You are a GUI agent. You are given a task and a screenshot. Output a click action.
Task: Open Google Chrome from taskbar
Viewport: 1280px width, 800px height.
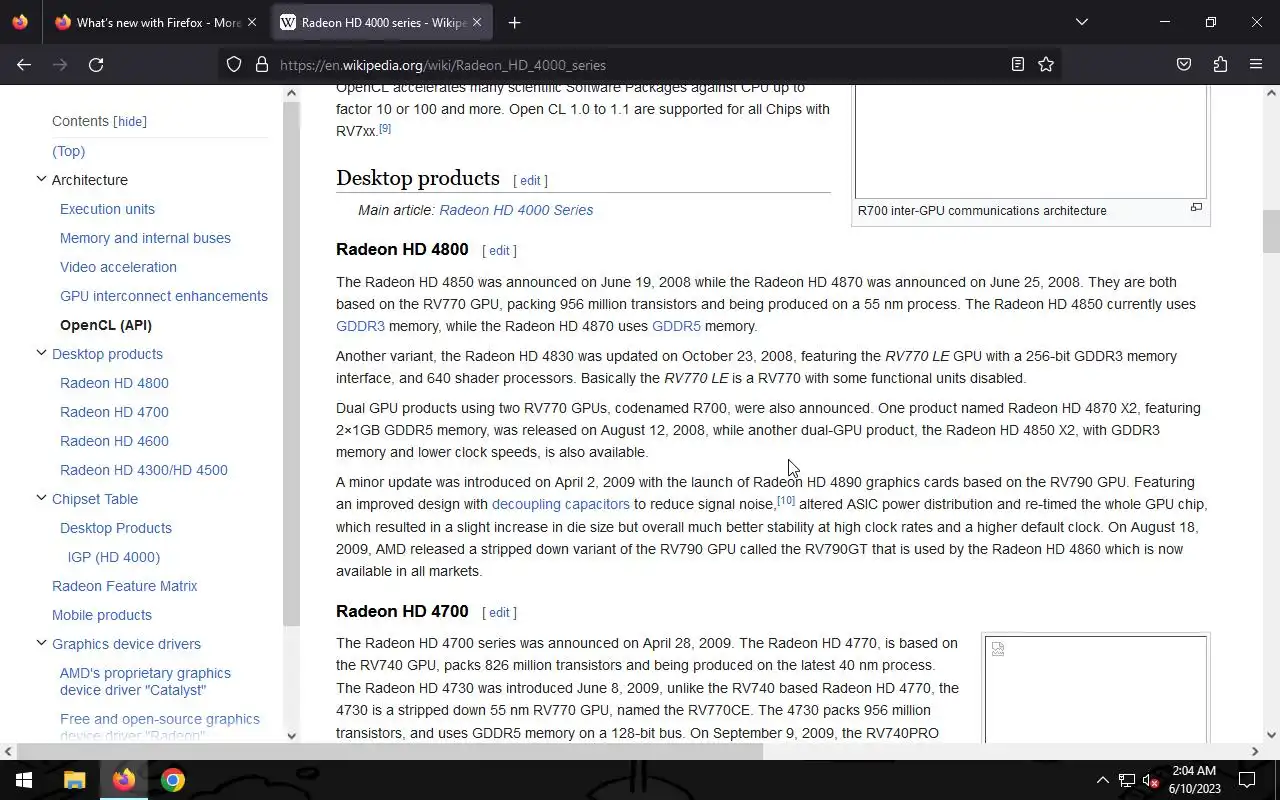(x=172, y=780)
